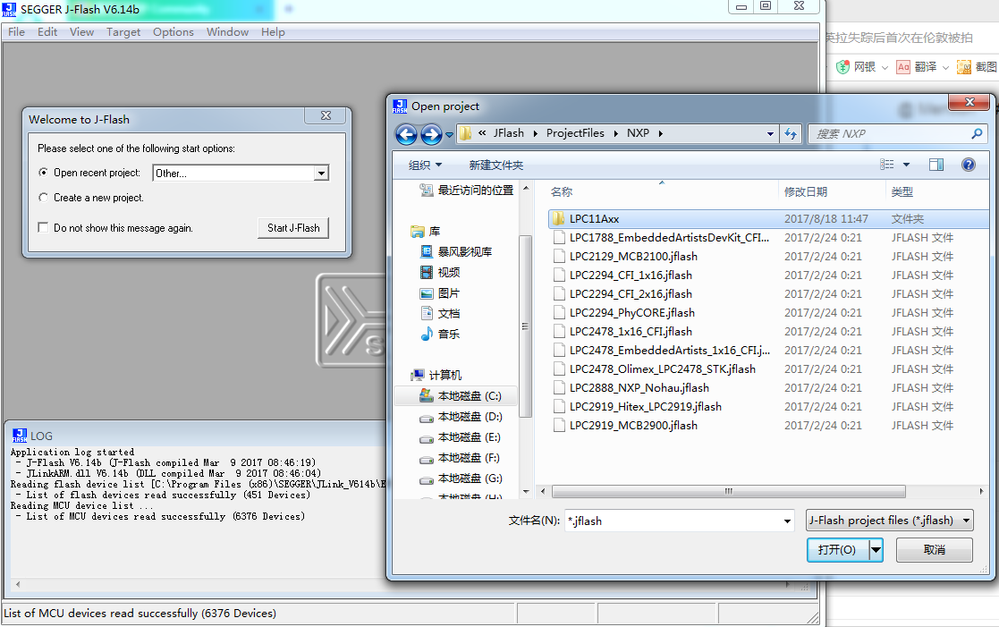Select the LPC11Axx folder

768,219
